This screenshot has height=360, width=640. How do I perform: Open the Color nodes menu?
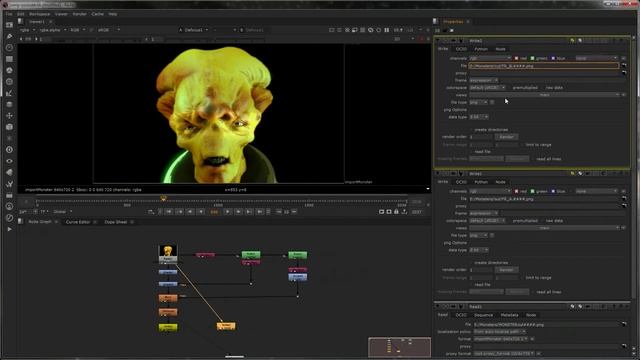(x=9, y=70)
